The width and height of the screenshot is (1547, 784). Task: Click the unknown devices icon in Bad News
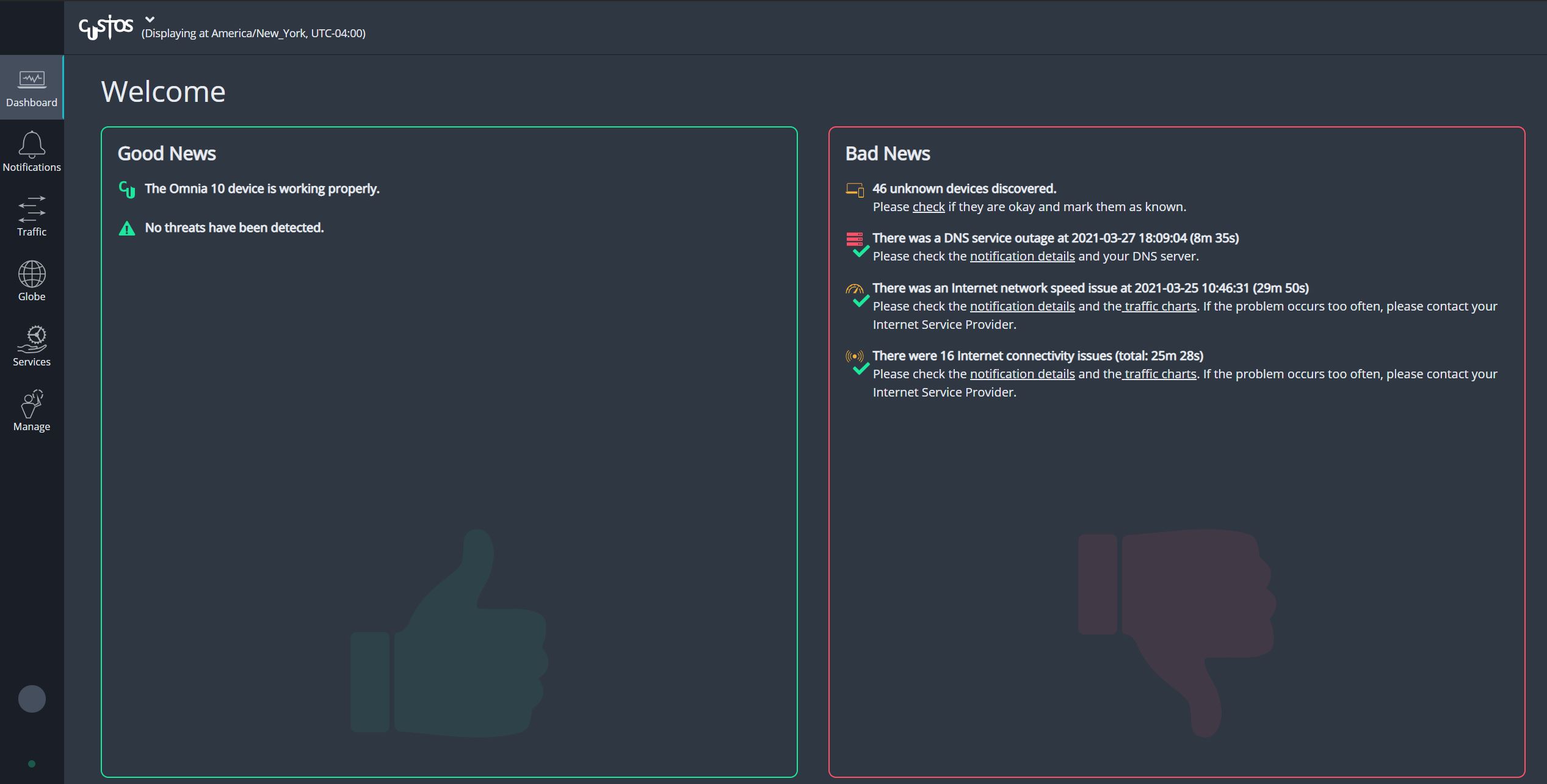(x=855, y=190)
